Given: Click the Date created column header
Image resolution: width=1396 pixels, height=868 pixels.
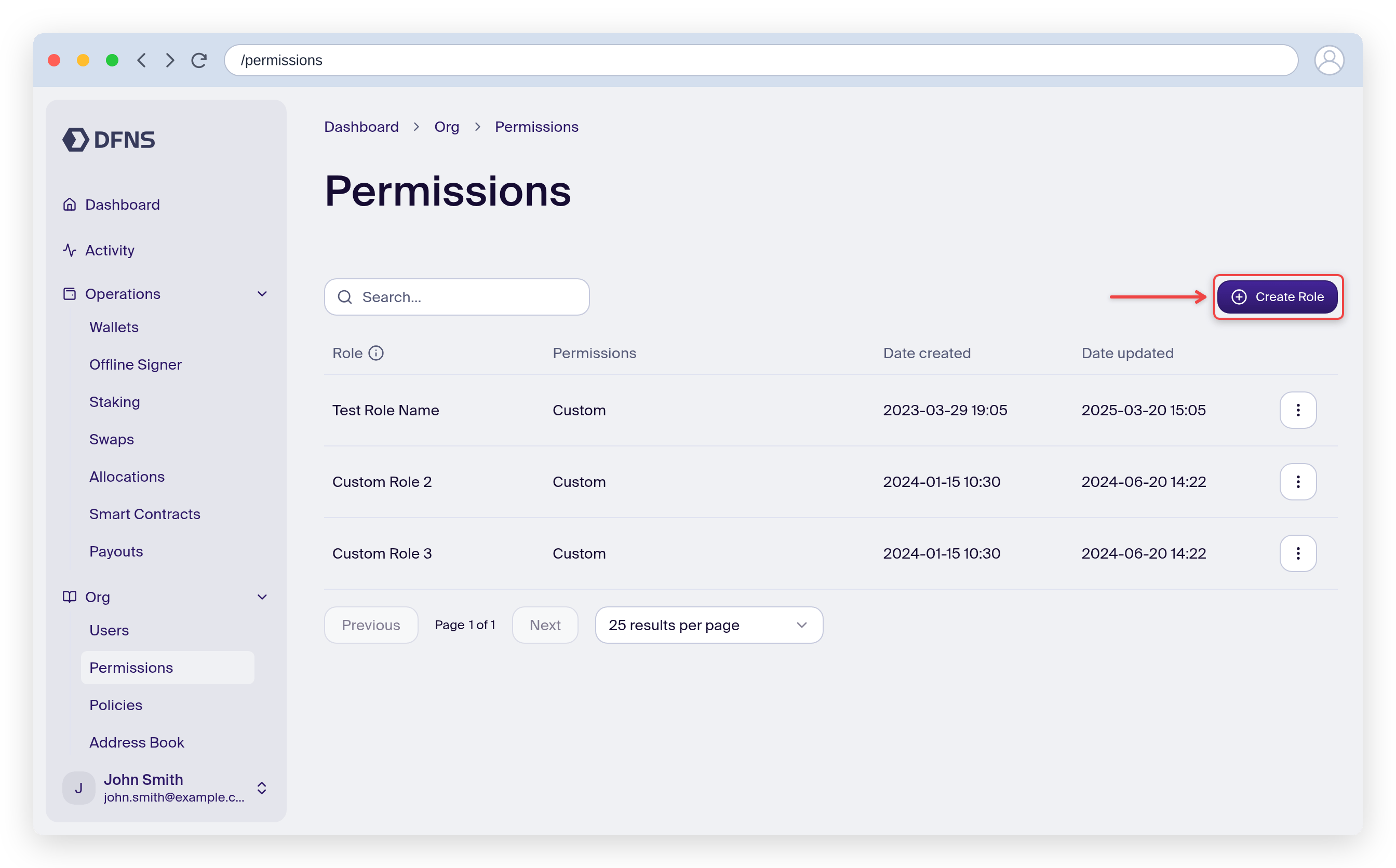Looking at the screenshot, I should 927,353.
